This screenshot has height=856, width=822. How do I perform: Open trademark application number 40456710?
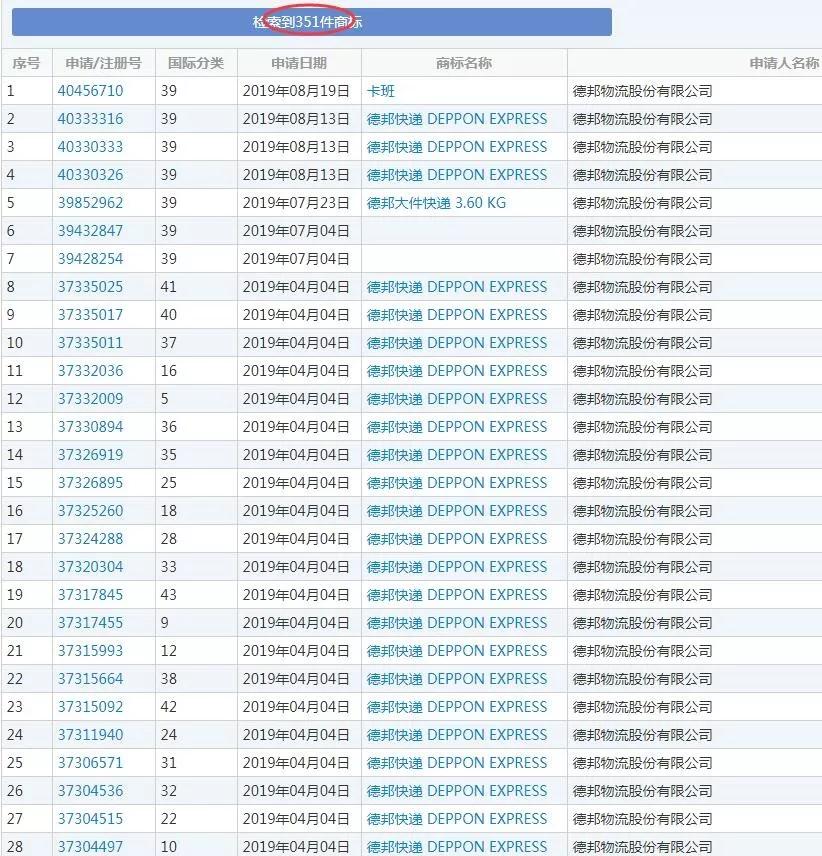88,90
